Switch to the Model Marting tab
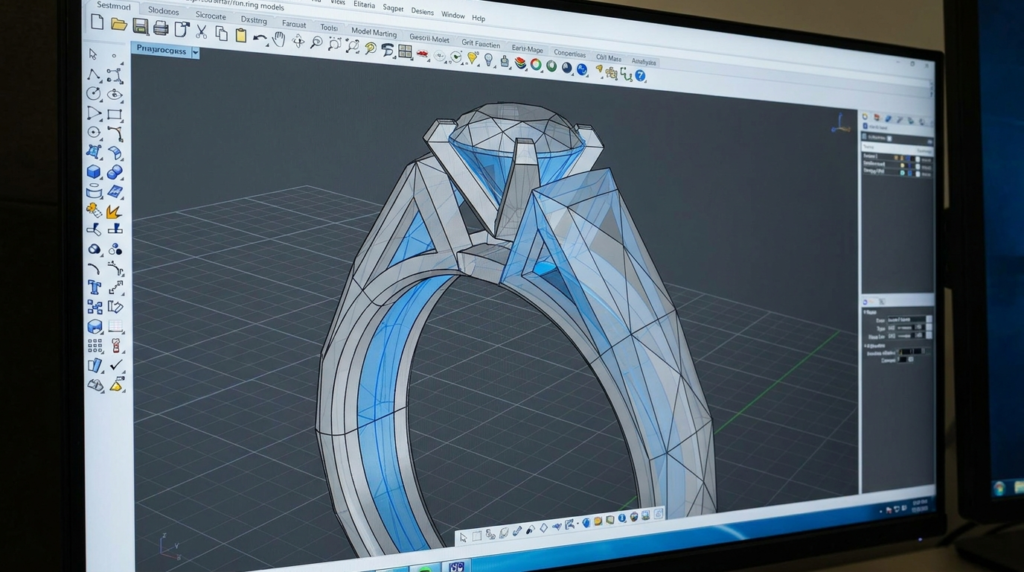The width and height of the screenshot is (1024, 572). click(x=374, y=32)
